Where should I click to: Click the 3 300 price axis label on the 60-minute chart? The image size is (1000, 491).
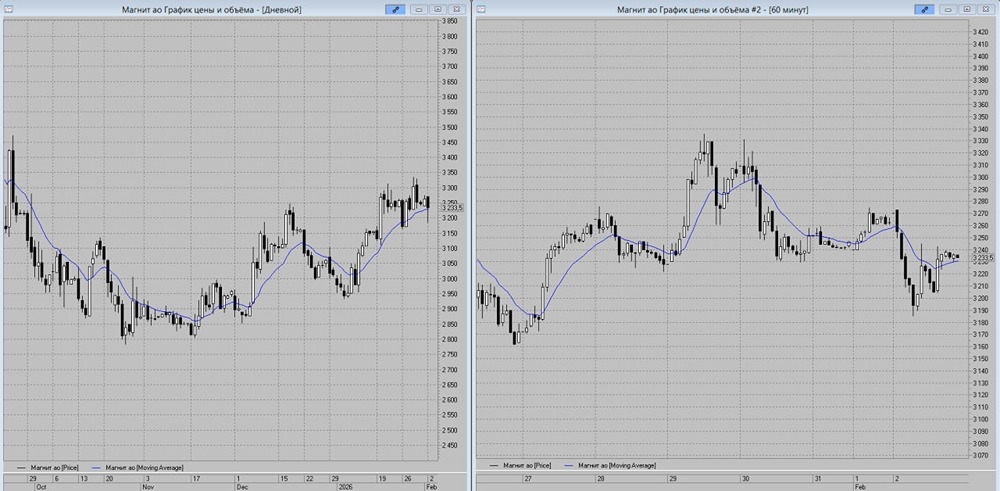(980, 177)
